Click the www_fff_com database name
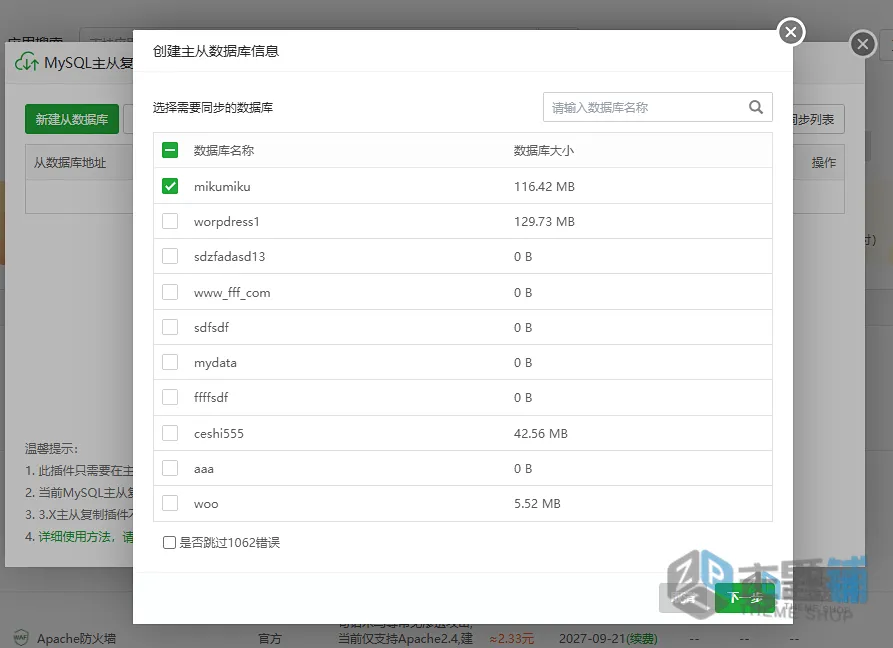Viewport: 893px width, 648px height. point(232,293)
